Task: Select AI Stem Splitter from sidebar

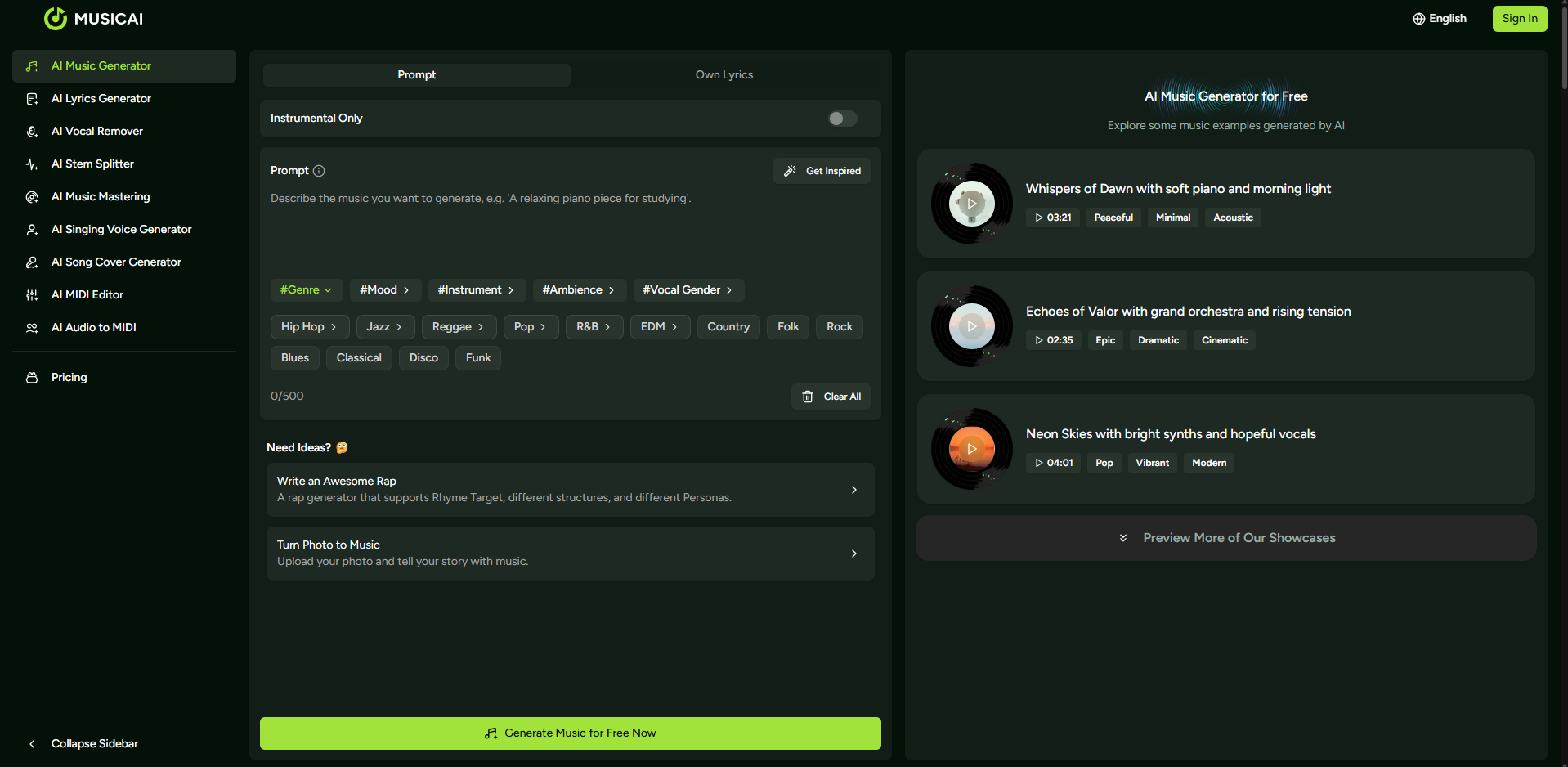Action: coord(92,164)
